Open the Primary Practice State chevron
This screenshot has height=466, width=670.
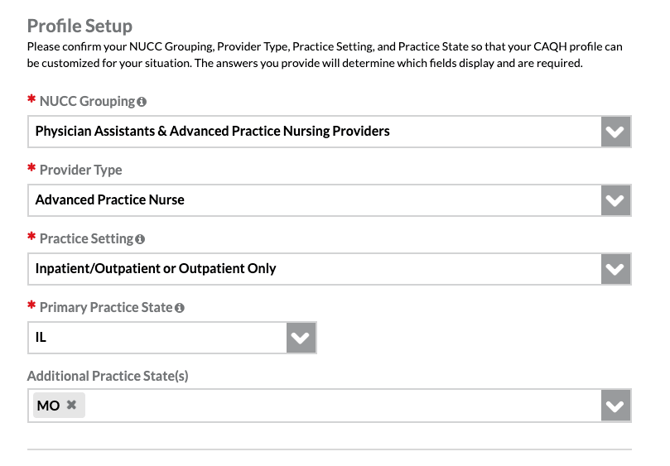[301, 338]
